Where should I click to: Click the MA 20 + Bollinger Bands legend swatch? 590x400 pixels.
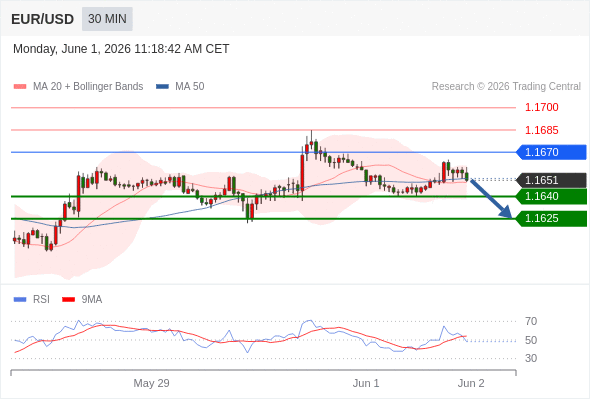(x=20, y=87)
